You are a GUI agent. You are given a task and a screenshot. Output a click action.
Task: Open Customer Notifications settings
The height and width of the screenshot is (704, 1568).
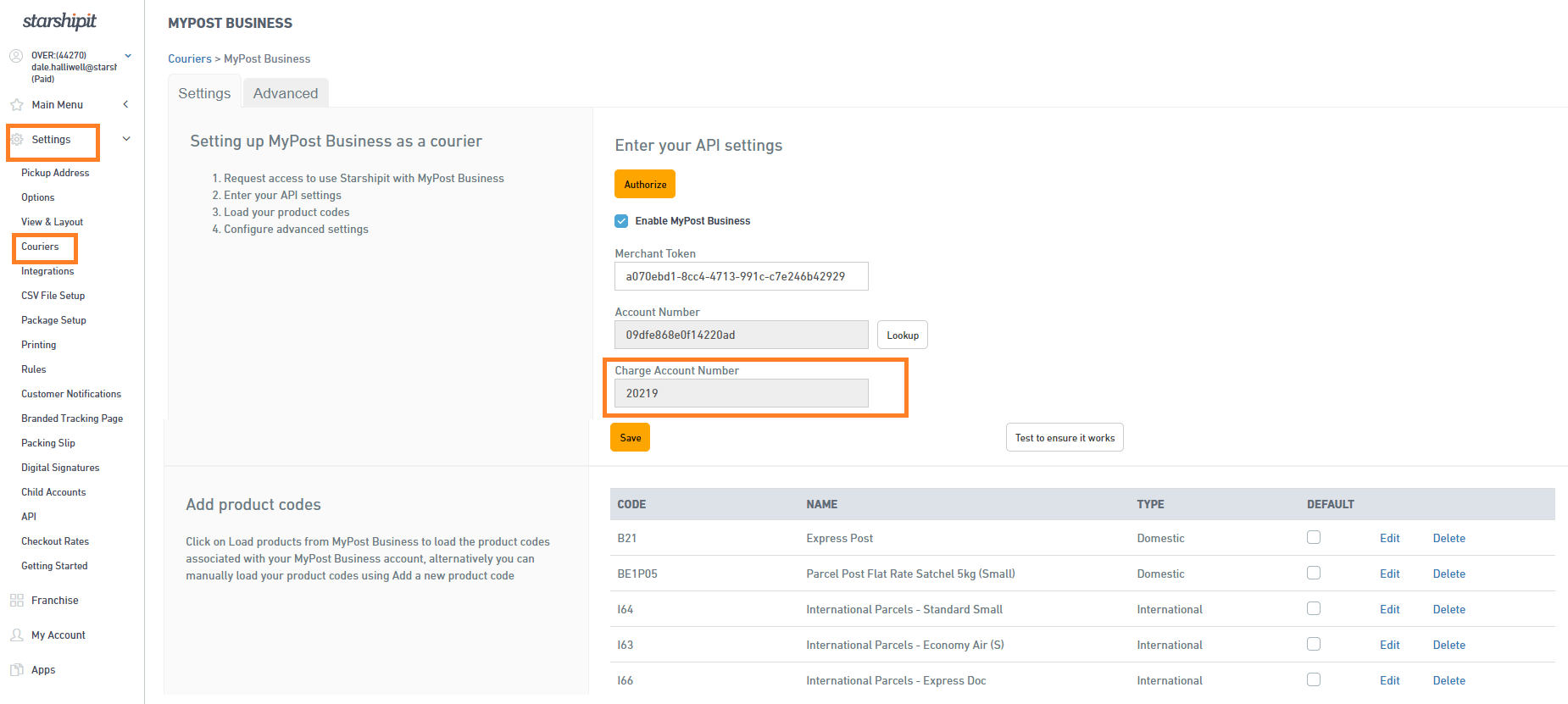pos(71,394)
